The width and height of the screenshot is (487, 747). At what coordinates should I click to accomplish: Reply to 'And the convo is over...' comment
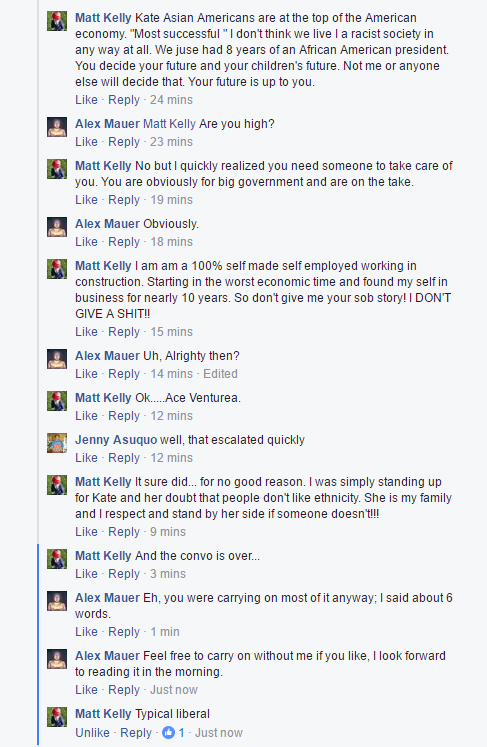pyautogui.click(x=124, y=574)
